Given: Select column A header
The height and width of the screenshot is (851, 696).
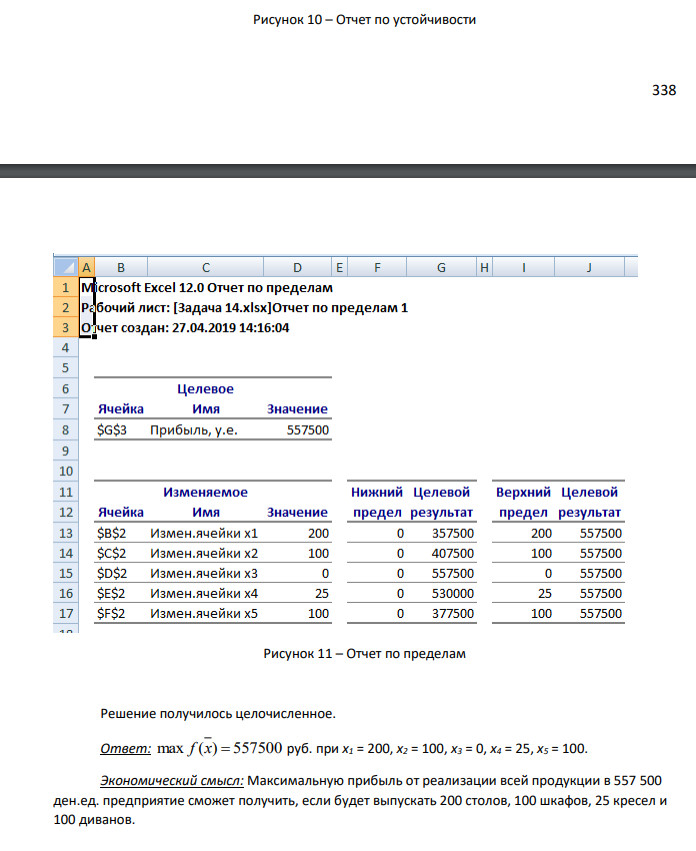Looking at the screenshot, I should (x=86, y=267).
